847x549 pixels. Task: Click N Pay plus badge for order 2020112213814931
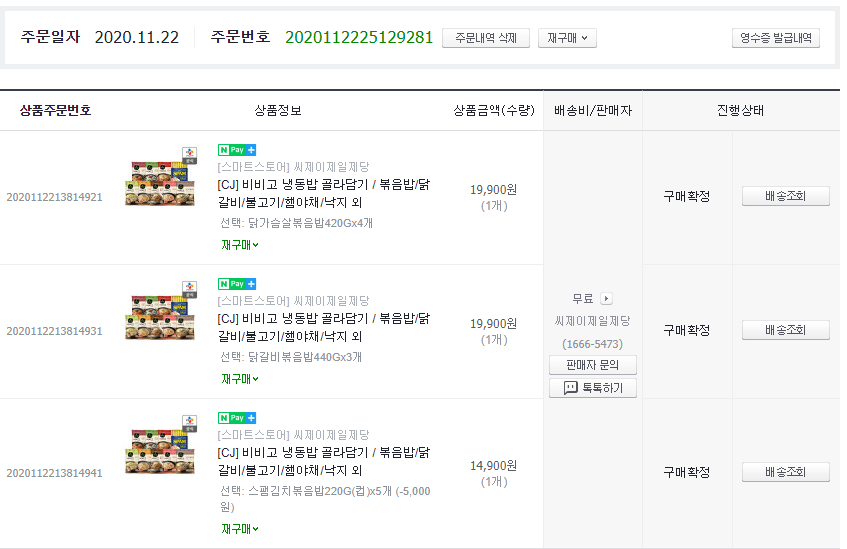coord(237,284)
